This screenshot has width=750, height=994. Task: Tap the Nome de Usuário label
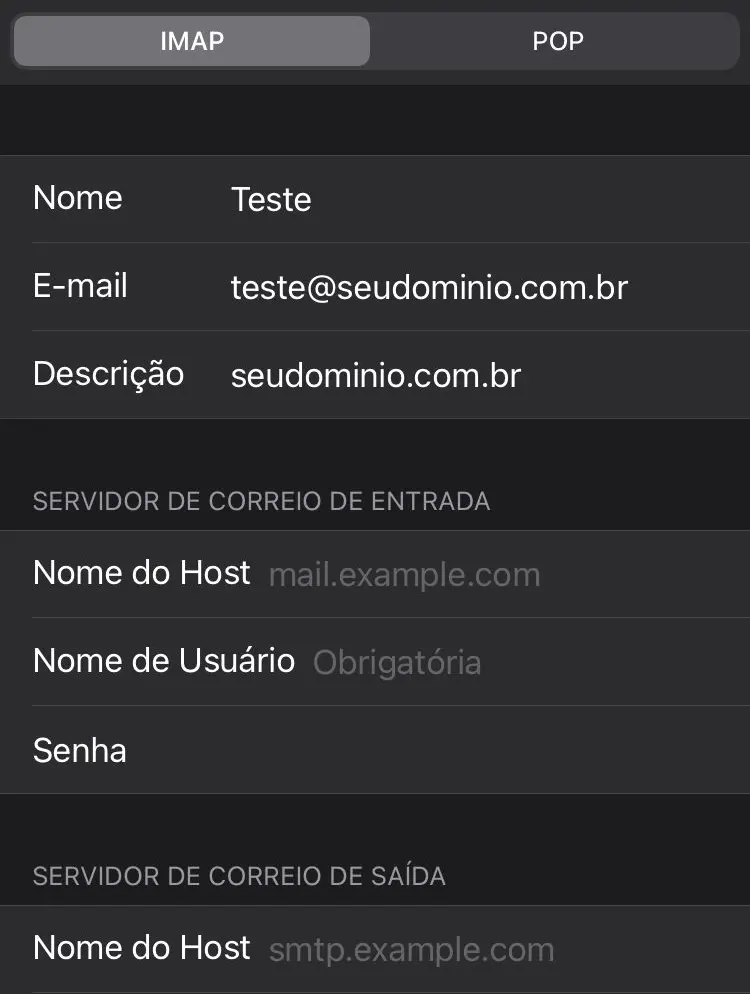(164, 661)
